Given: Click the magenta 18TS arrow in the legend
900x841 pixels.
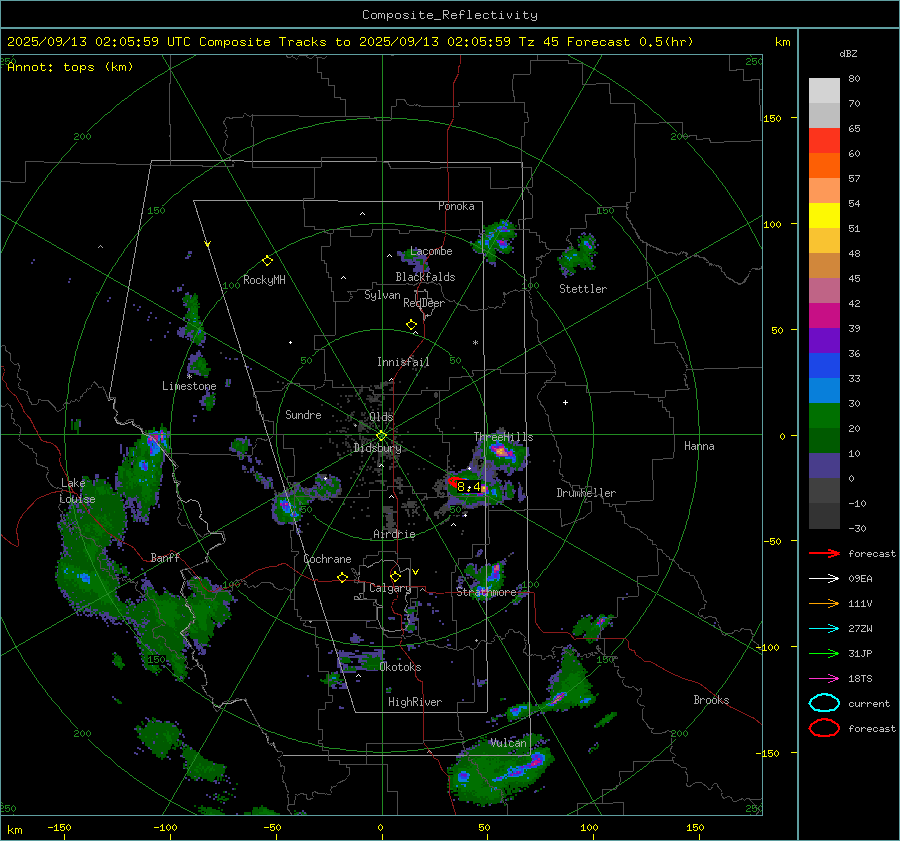Looking at the screenshot, I should coord(824,679).
